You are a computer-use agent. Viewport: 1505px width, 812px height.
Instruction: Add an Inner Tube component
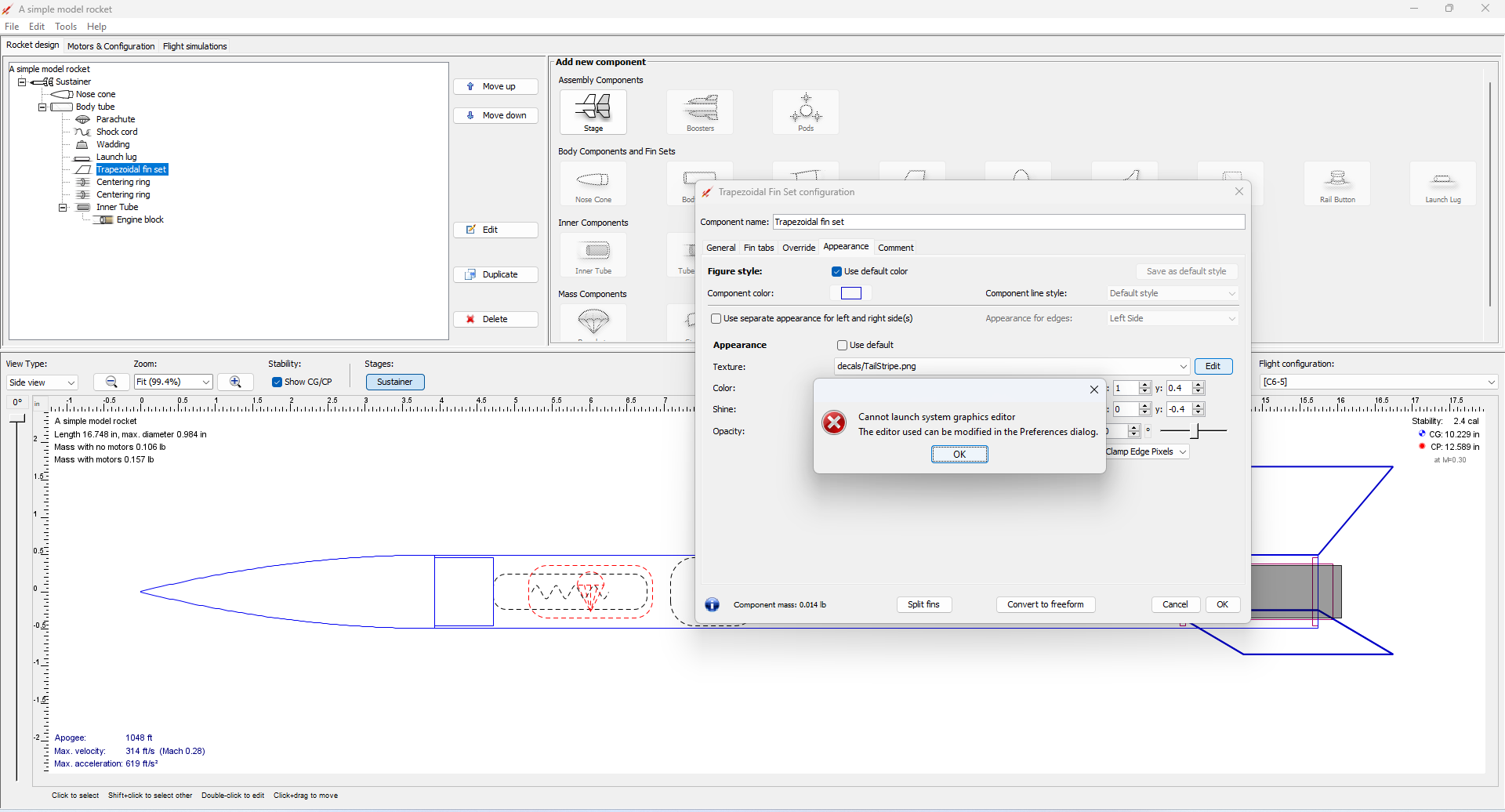593,255
